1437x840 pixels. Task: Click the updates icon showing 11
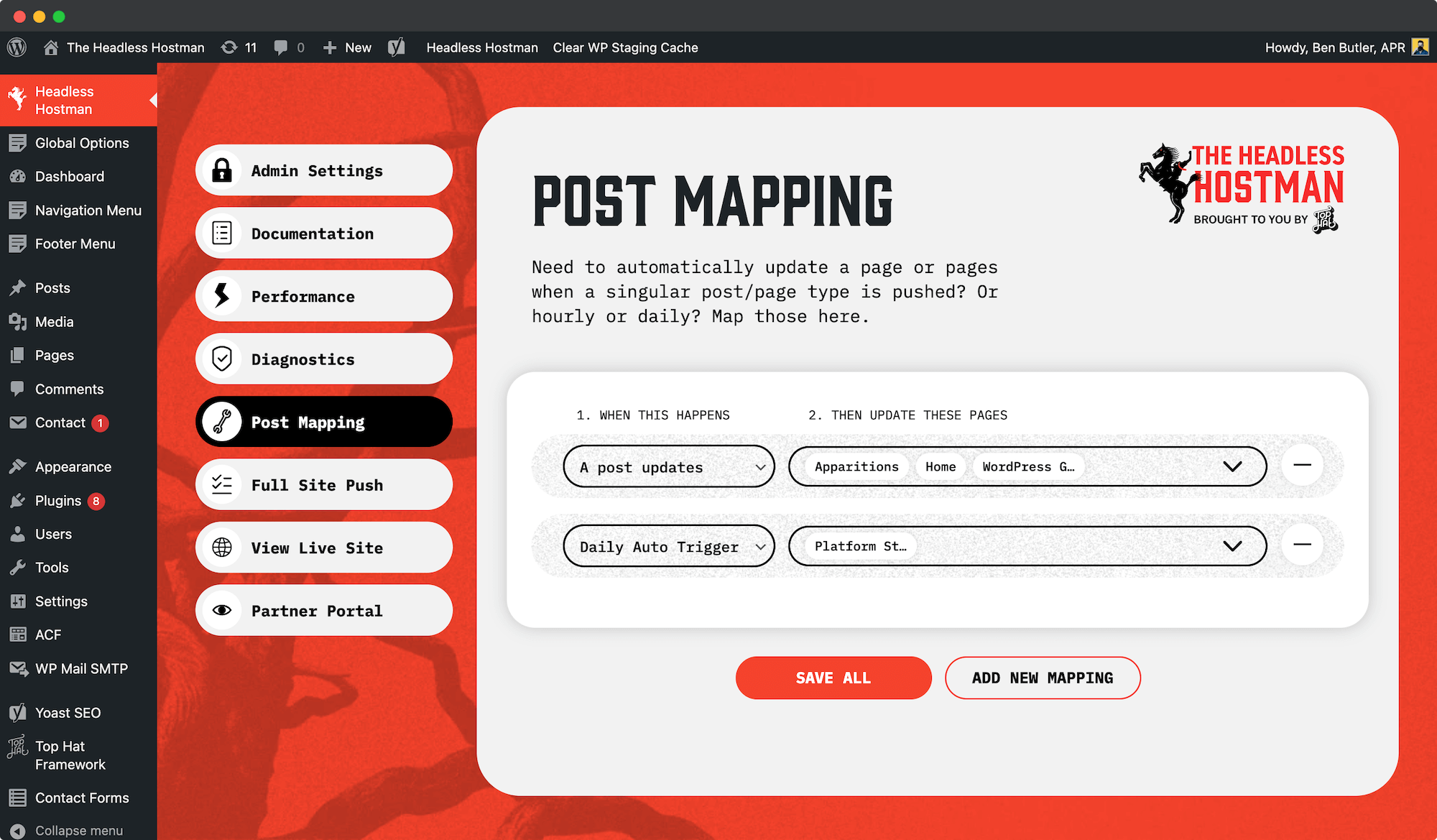230,47
